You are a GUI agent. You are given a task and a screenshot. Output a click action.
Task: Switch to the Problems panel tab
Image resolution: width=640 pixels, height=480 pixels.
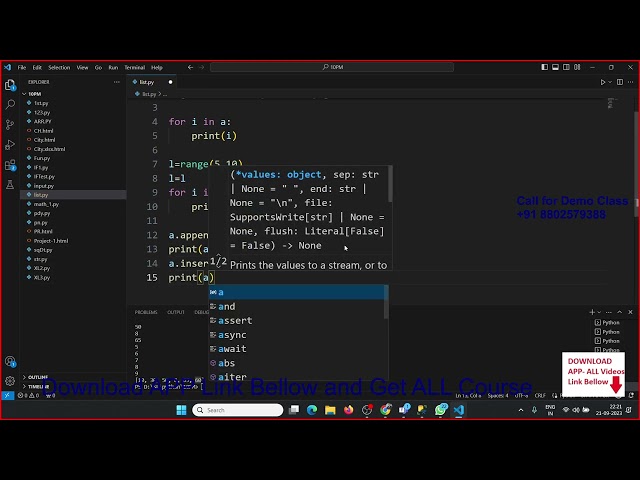point(146,312)
